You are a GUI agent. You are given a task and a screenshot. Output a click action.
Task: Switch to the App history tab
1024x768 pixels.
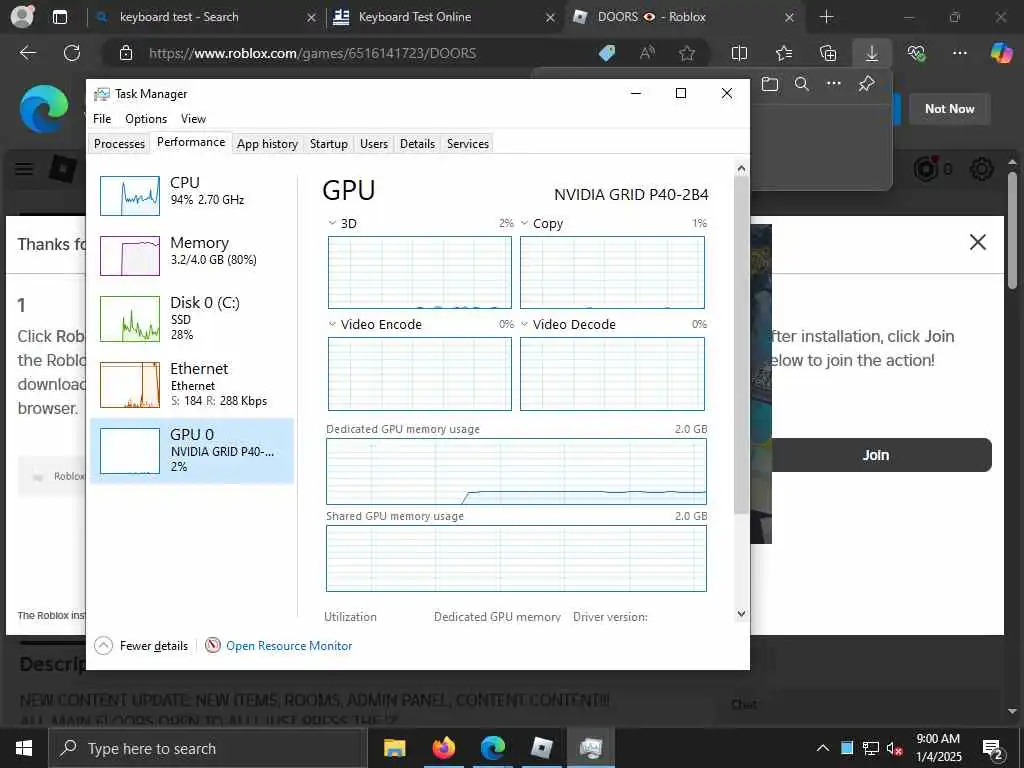[267, 144]
